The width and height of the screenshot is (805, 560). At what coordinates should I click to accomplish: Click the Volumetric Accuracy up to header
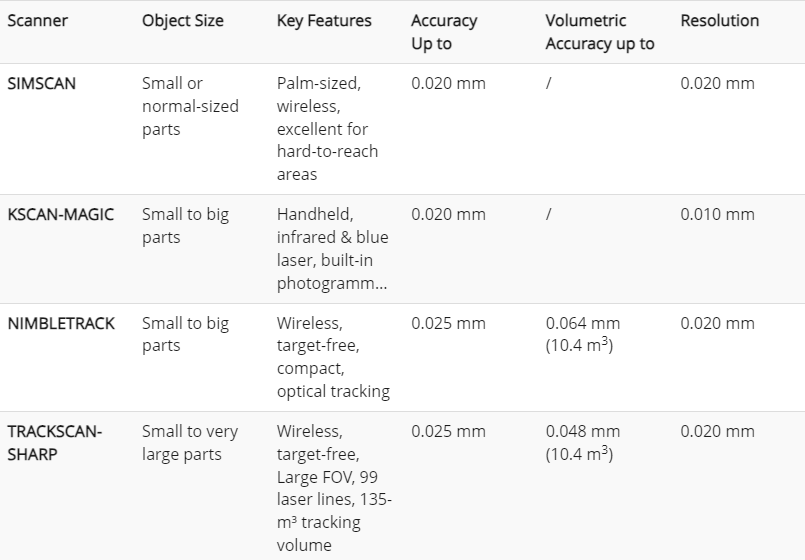click(x=600, y=32)
